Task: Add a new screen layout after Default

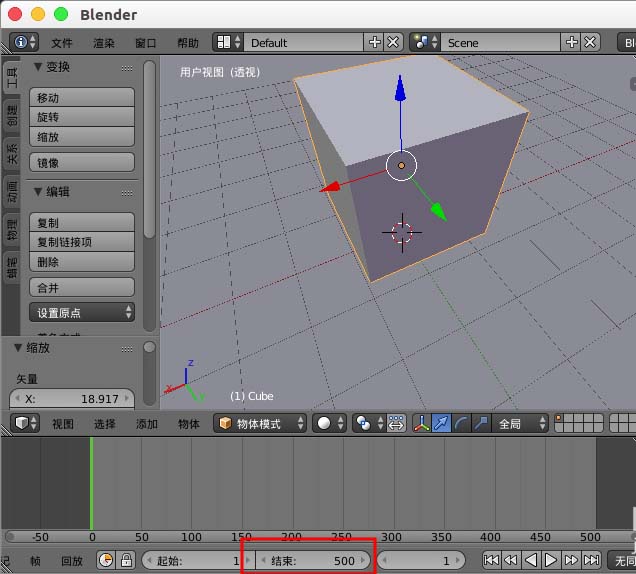Action: pos(374,42)
